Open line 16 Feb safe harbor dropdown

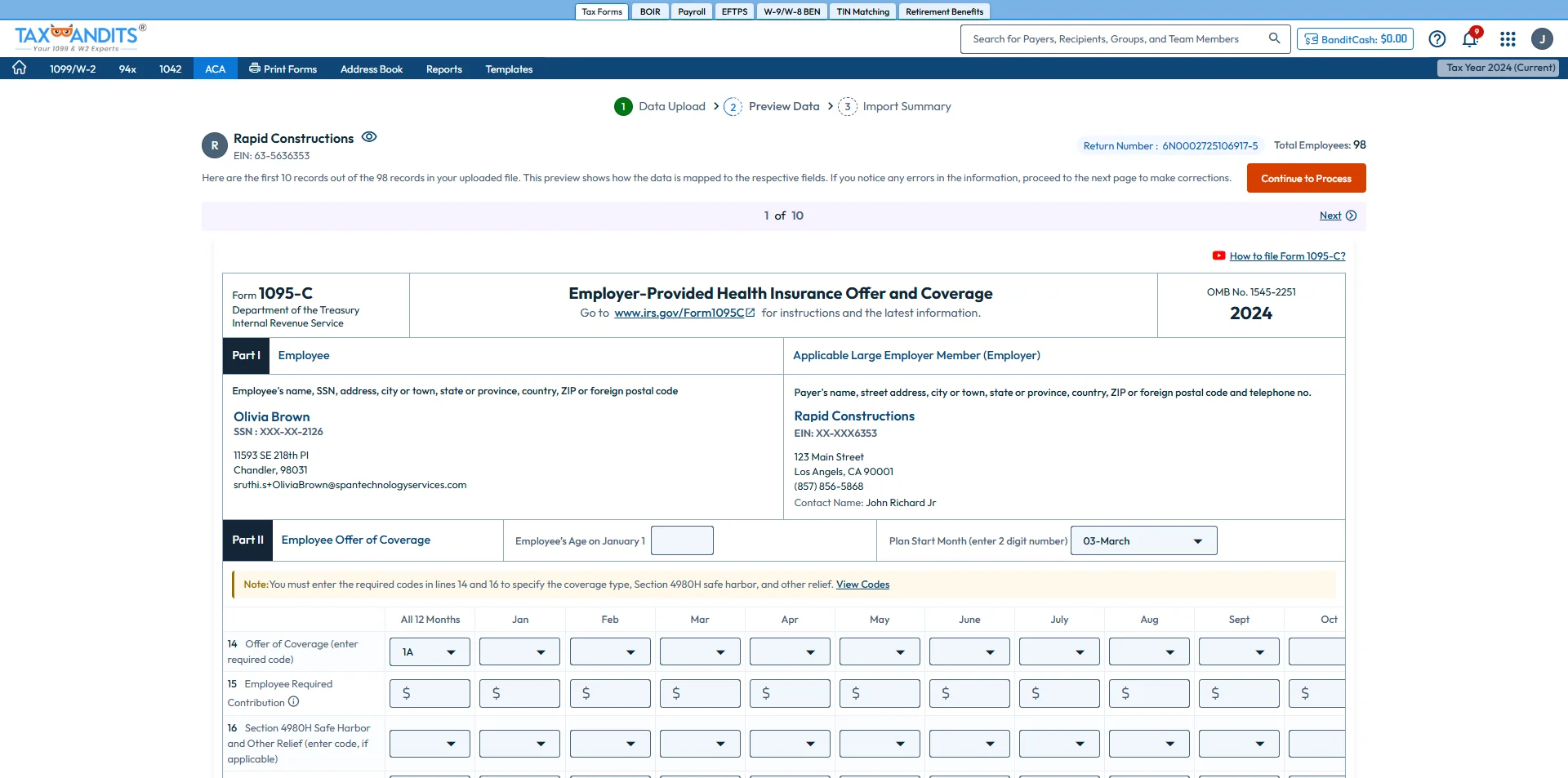coord(610,743)
